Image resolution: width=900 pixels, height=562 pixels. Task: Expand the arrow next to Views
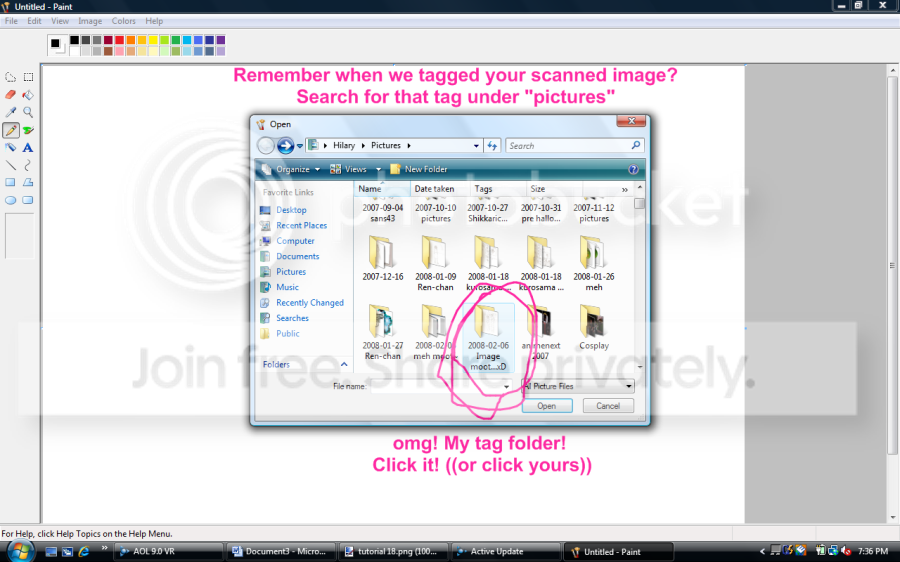tap(378, 169)
